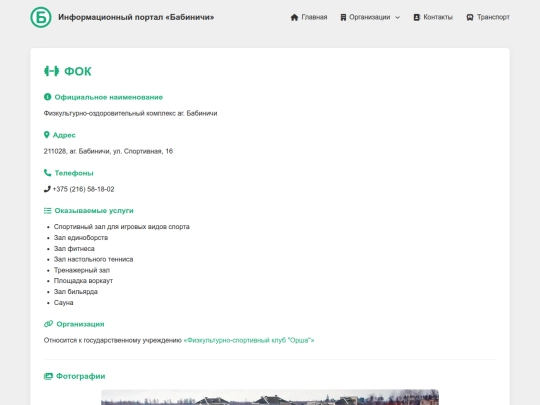Click the gallery icon by Фотографии

(48, 376)
